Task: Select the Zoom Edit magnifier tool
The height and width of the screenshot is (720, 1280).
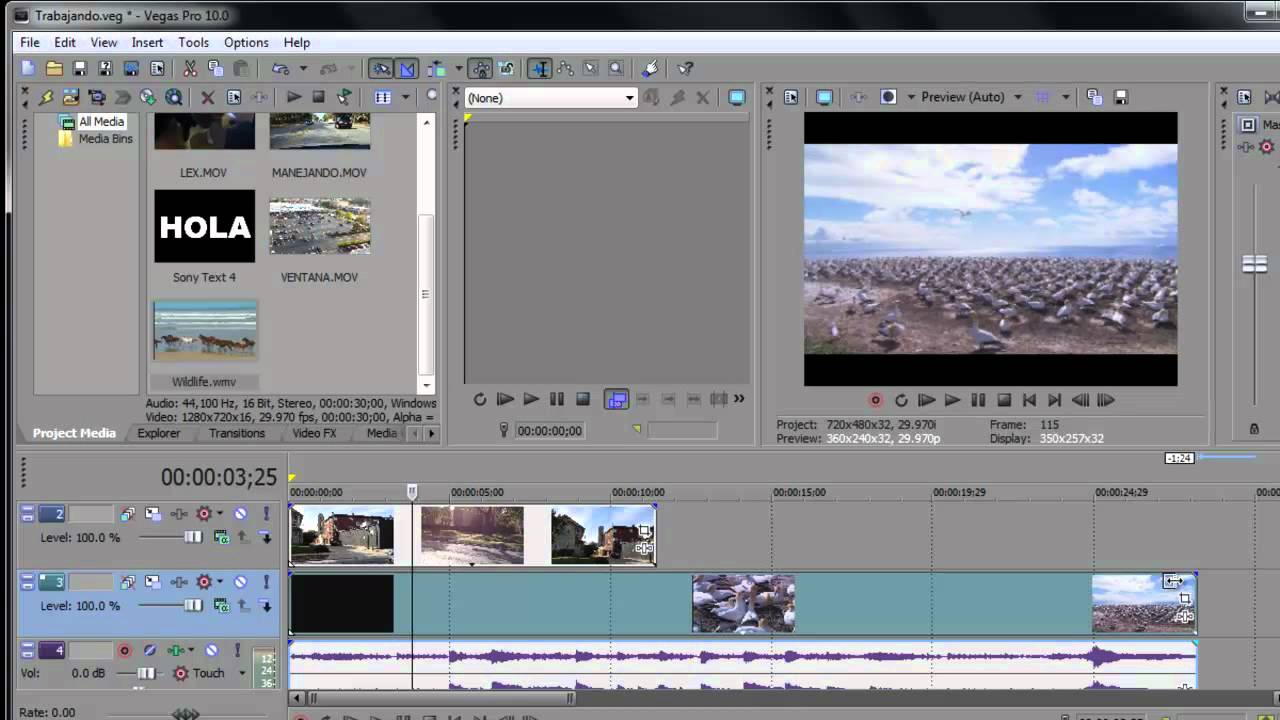Action: tap(616, 69)
